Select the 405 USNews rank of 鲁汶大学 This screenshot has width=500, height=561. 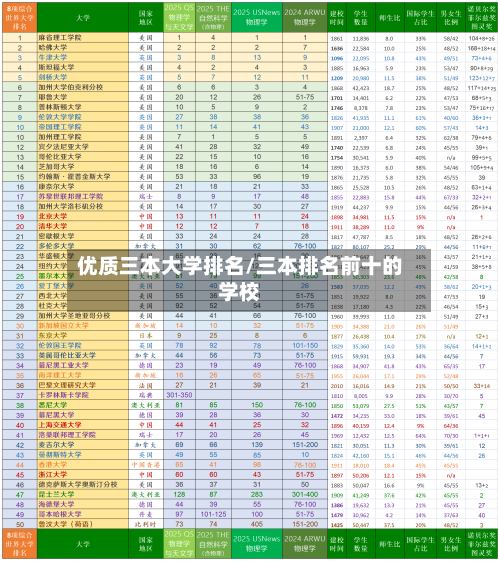pyautogui.click(x=257, y=525)
